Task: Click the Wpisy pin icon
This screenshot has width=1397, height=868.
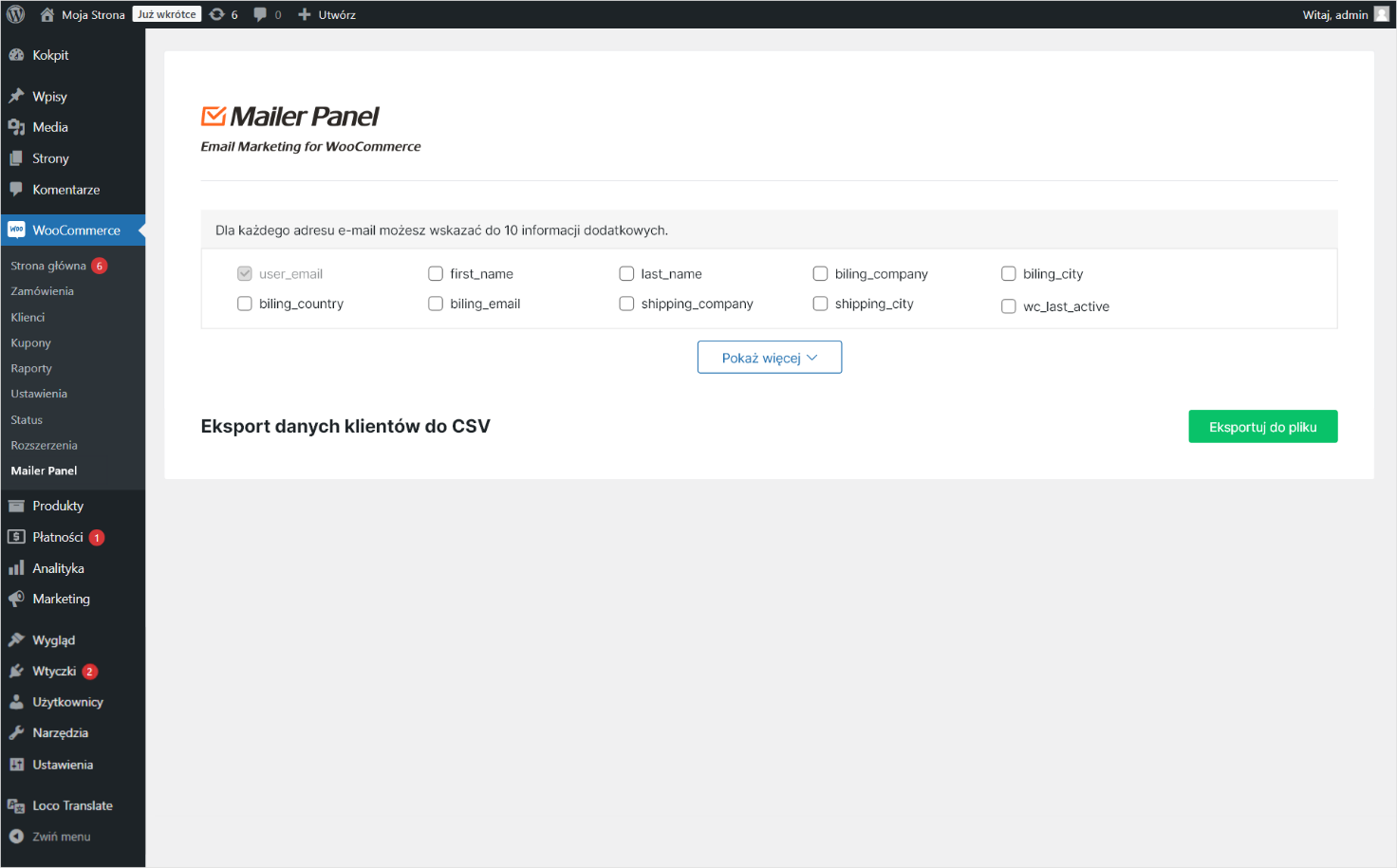Action: click(x=16, y=96)
